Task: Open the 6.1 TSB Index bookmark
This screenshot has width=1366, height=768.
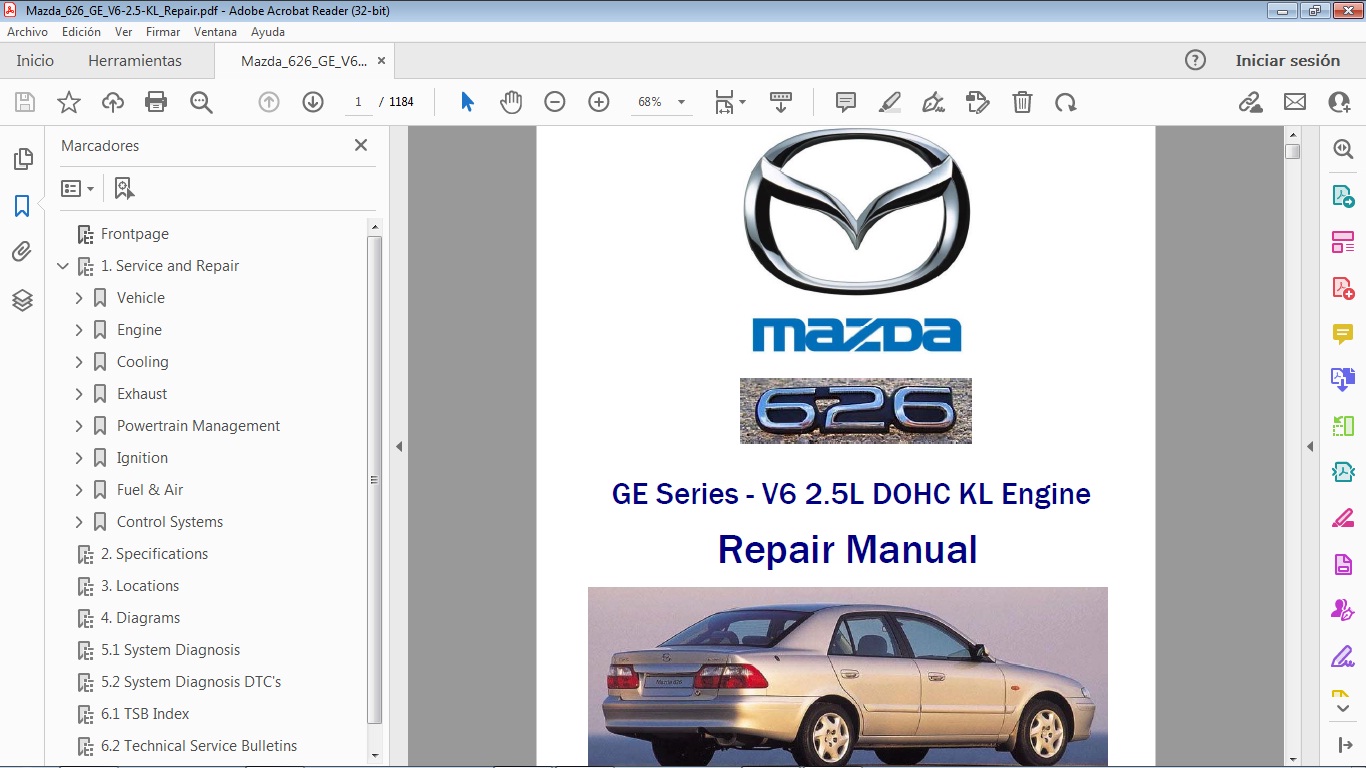Action: (x=145, y=714)
